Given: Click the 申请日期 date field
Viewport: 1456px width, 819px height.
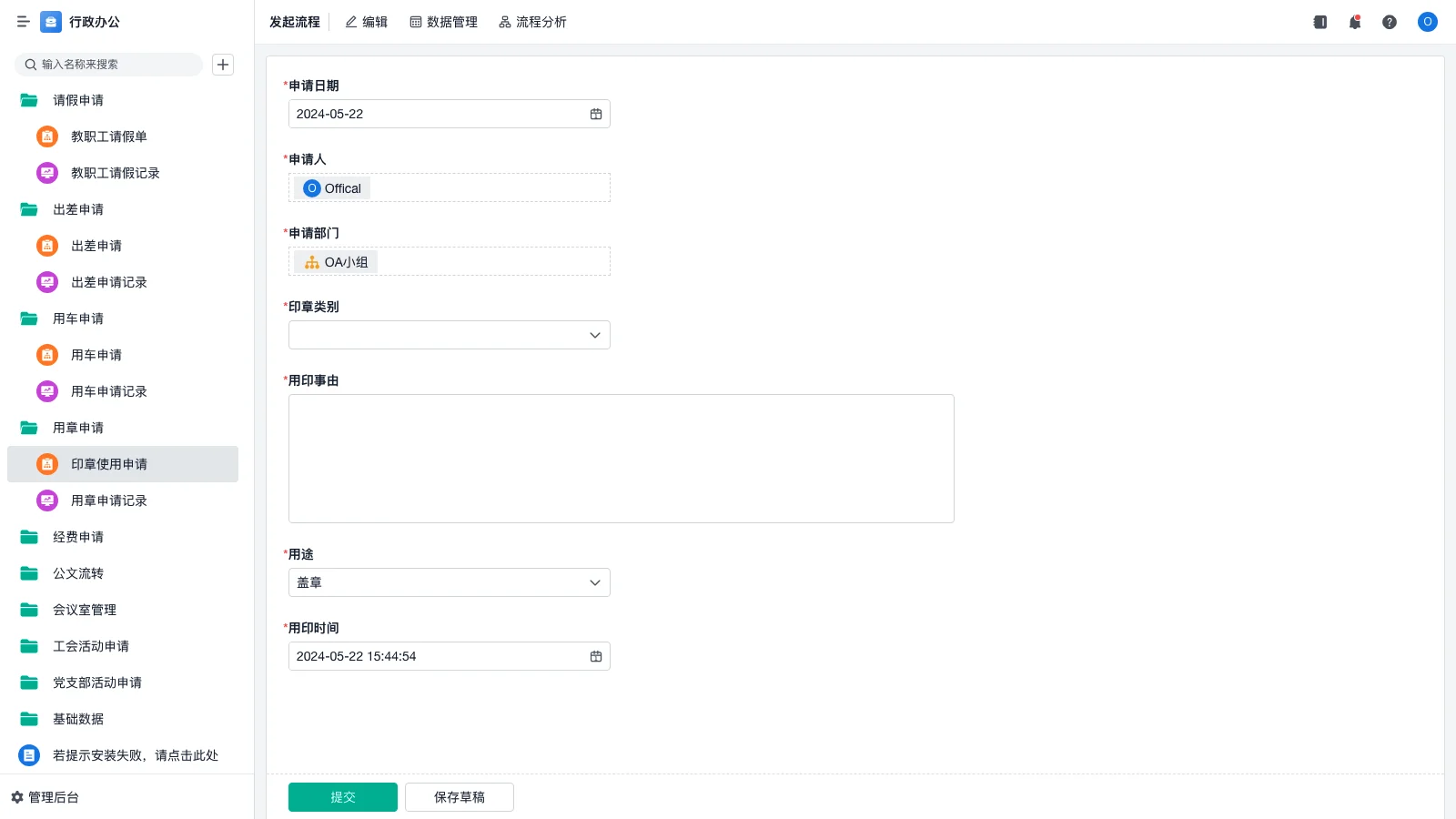Looking at the screenshot, I should point(450,114).
